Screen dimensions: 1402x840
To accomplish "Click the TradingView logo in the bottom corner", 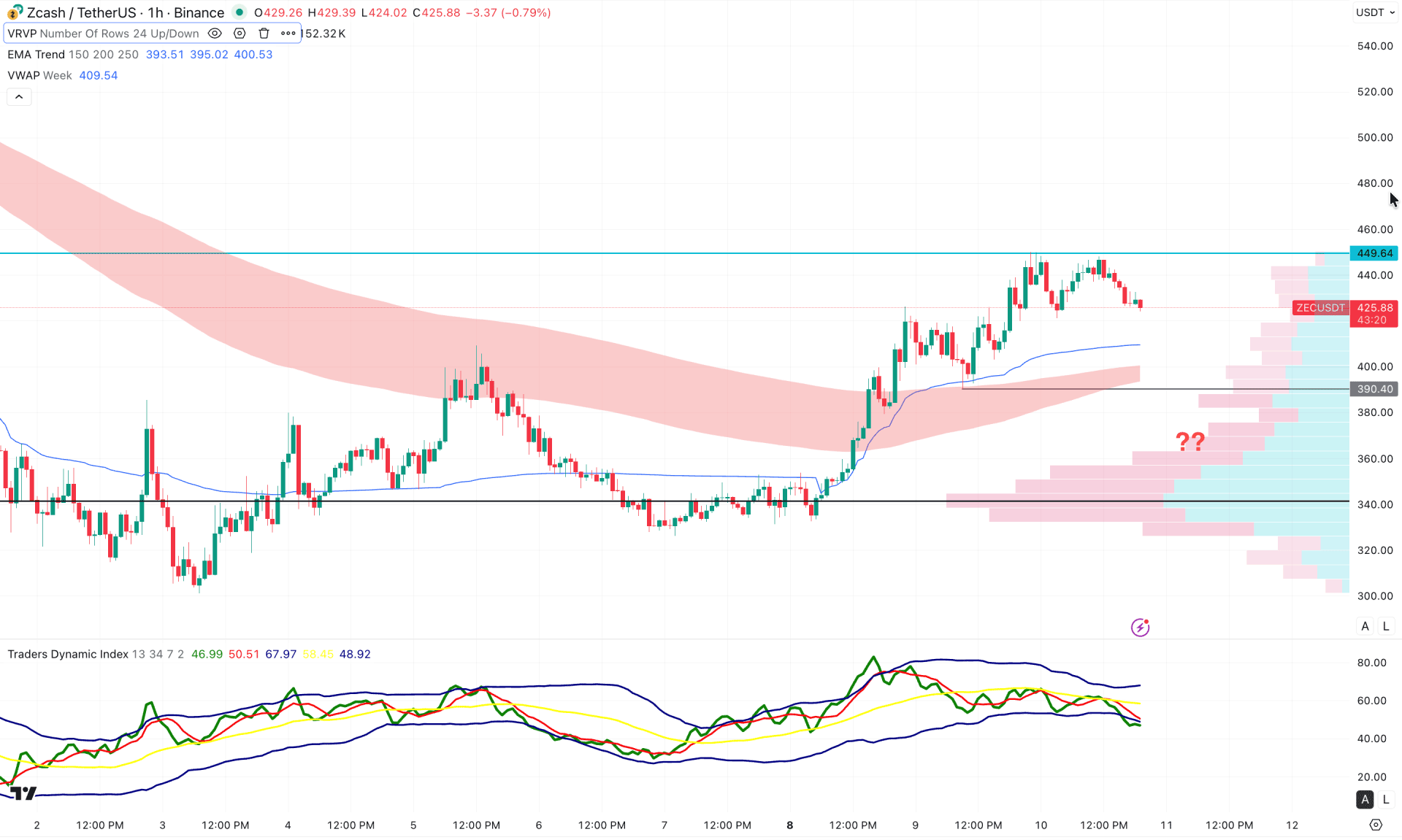I will point(22,793).
